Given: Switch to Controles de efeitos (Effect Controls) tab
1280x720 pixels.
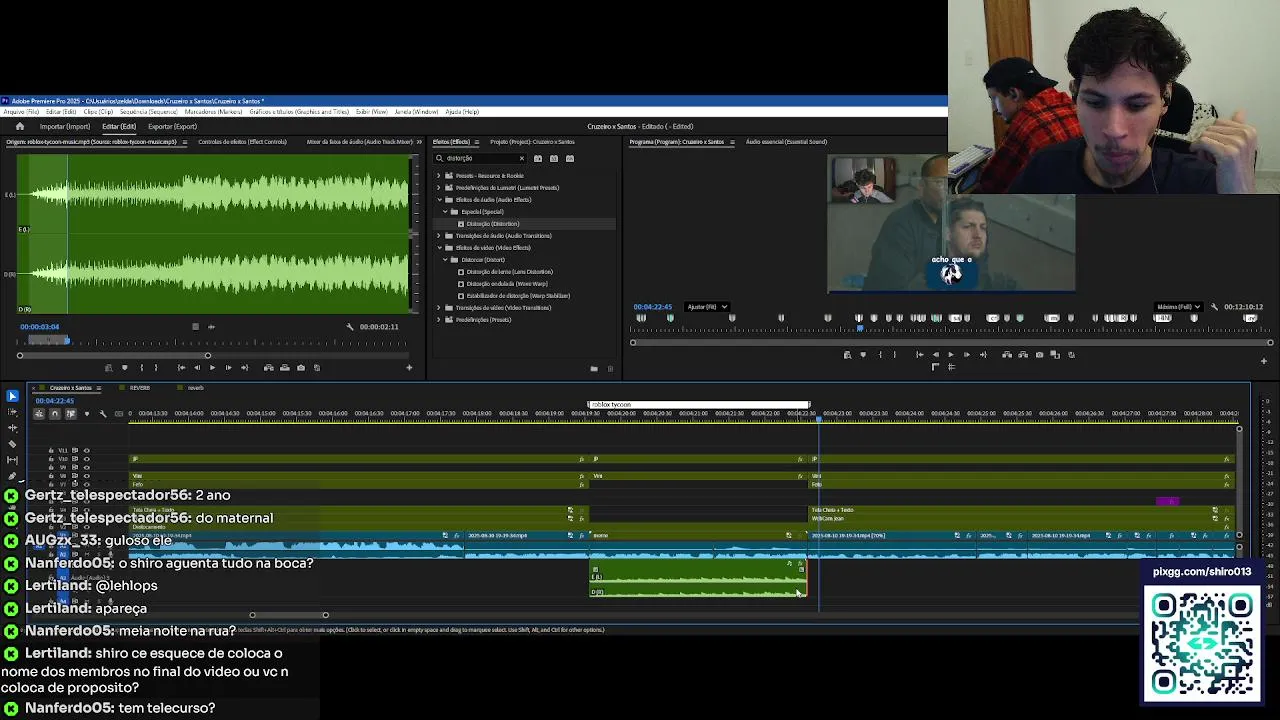Looking at the screenshot, I should [x=242, y=142].
